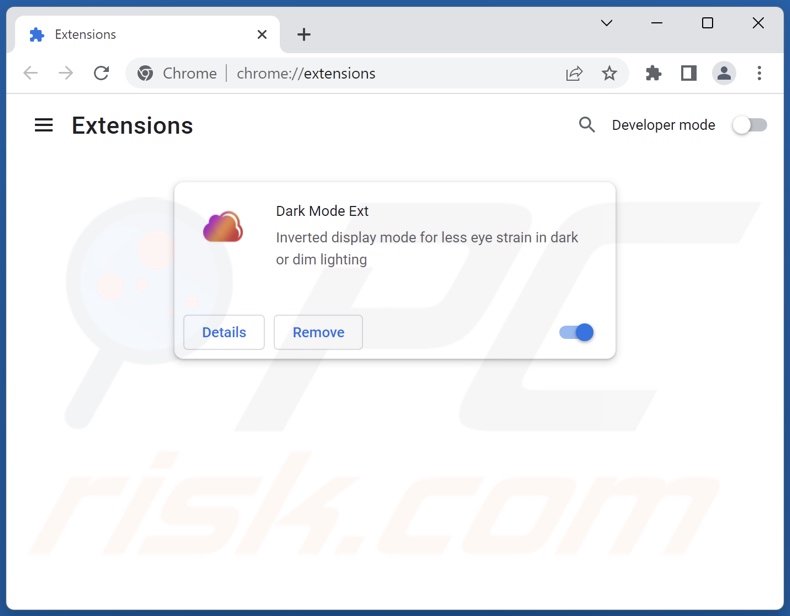This screenshot has height=616, width=790.
Task: Share this page using the share icon
Action: [574, 74]
